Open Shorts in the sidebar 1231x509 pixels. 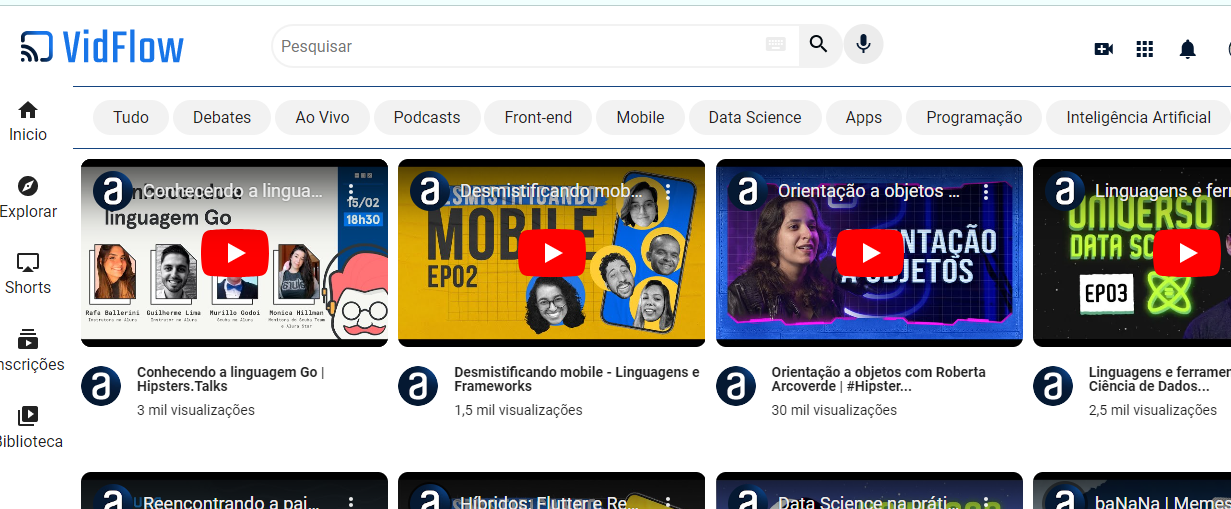click(28, 274)
